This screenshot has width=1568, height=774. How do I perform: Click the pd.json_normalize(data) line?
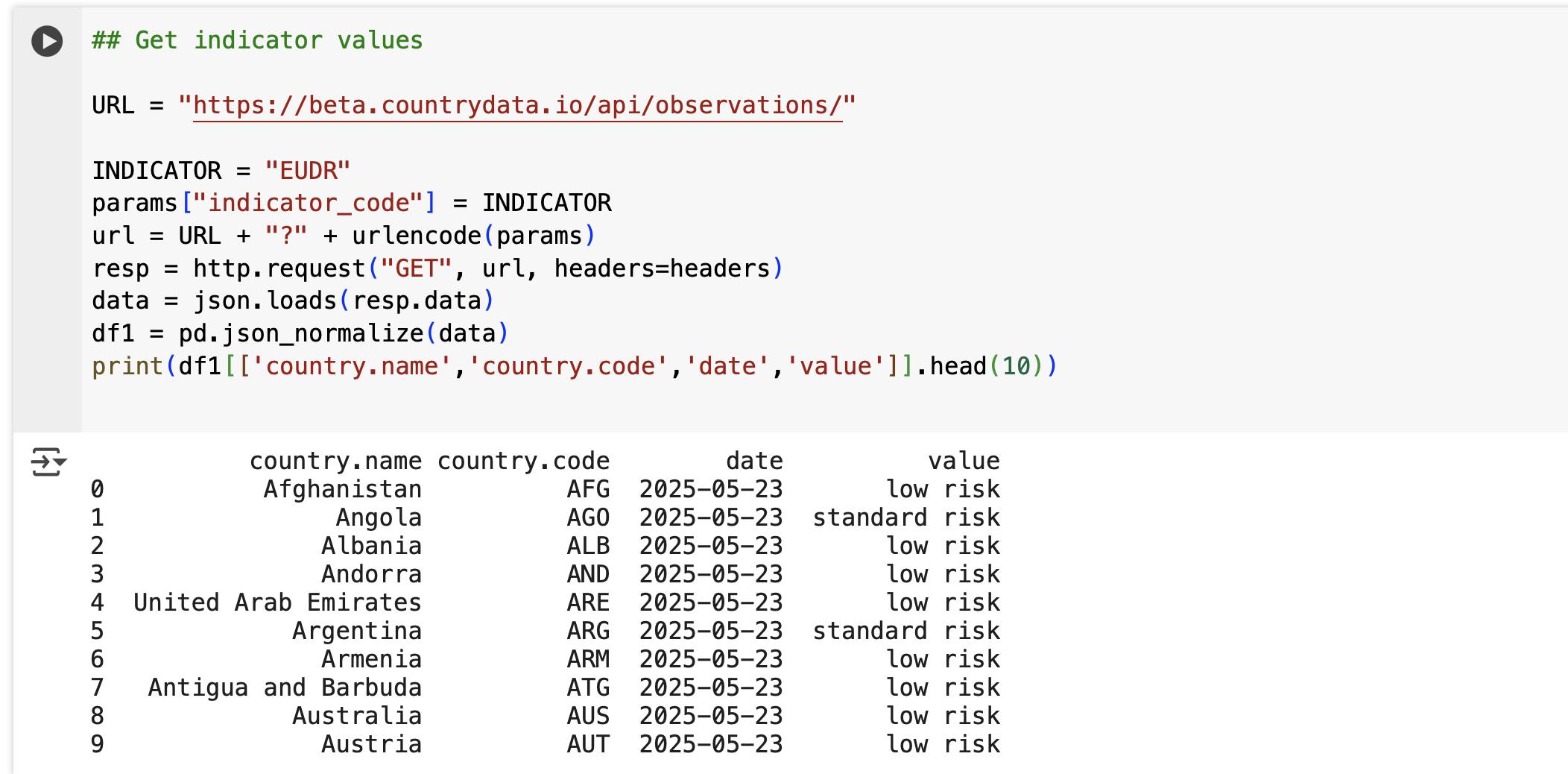[x=300, y=334]
